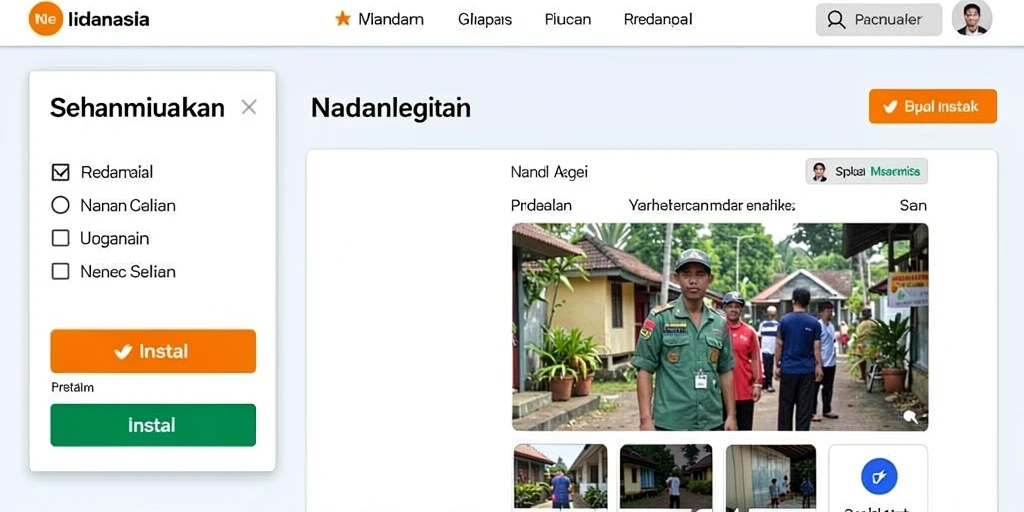Click the San label
This screenshot has width=1024, height=512.
913,206
